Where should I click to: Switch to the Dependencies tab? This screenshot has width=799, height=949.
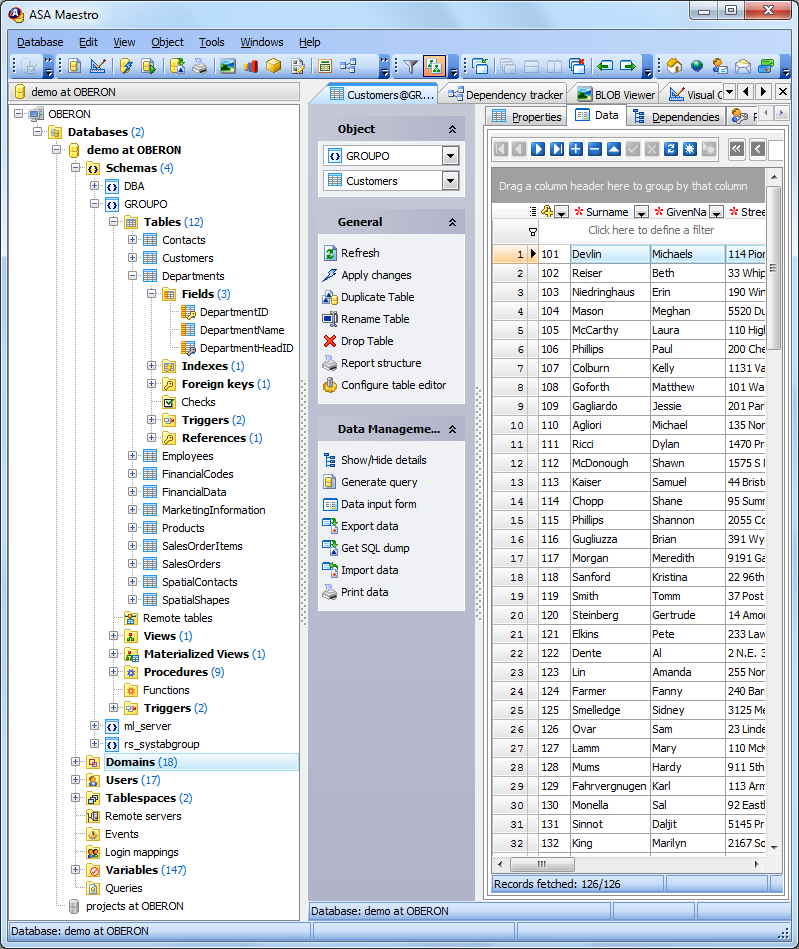pyautogui.click(x=684, y=116)
